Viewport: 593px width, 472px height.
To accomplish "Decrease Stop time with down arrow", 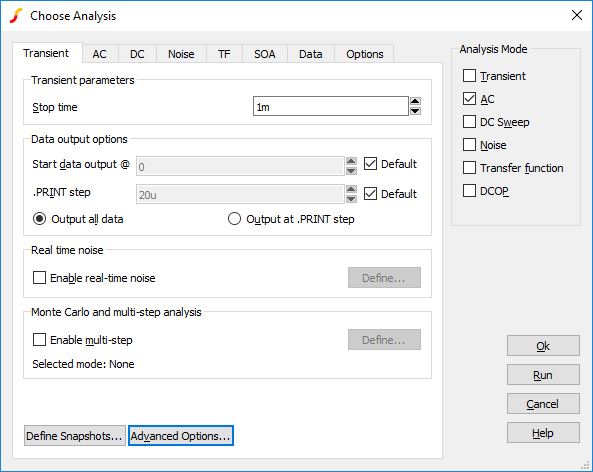I will [415, 111].
